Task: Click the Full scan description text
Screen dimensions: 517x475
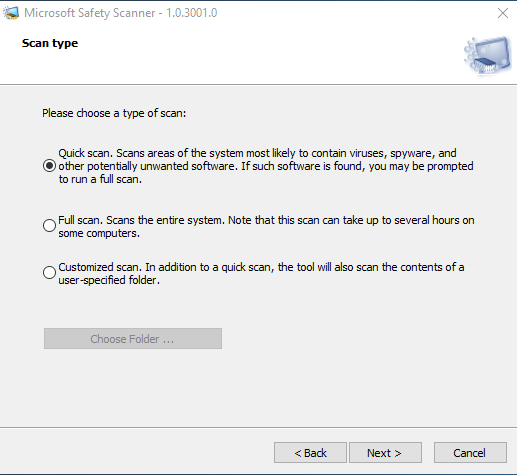Action: click(266, 226)
